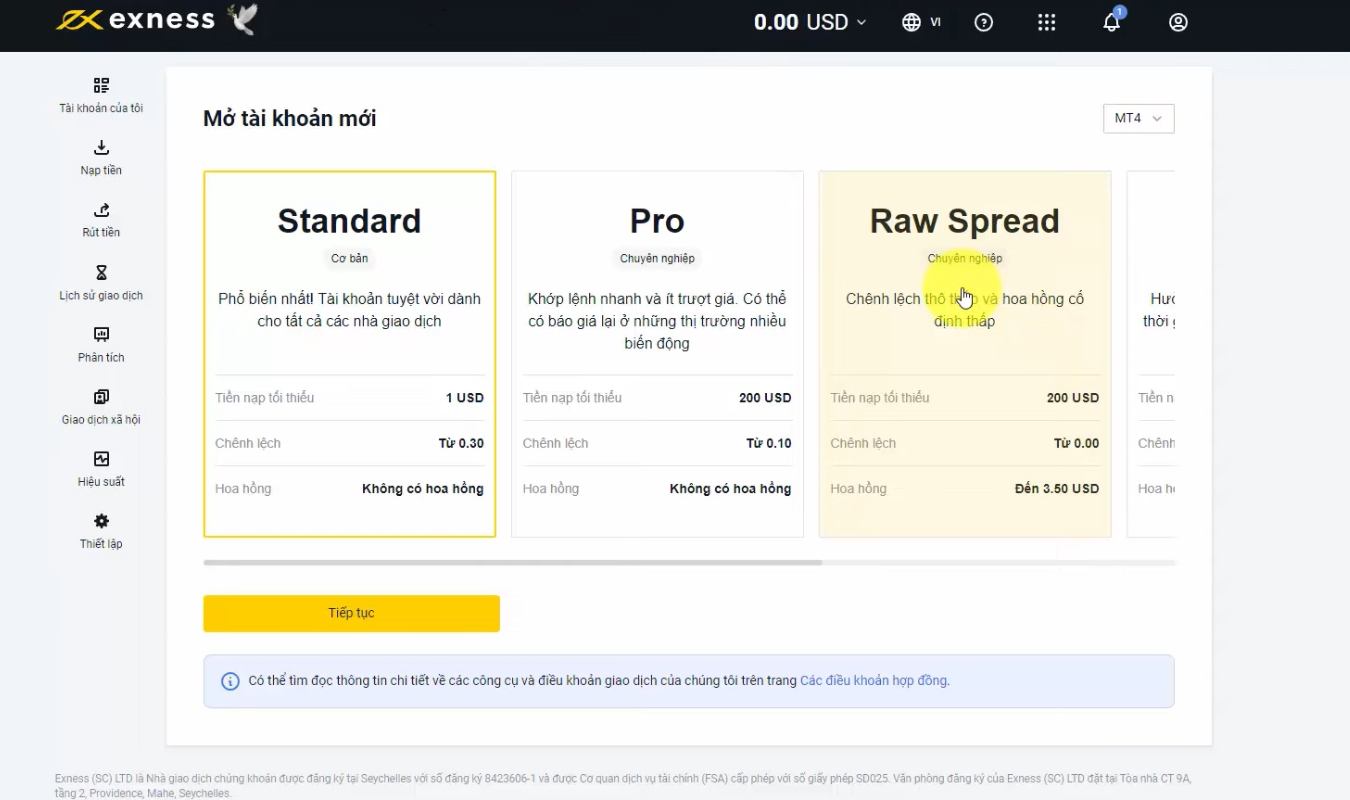This screenshot has height=800, width=1350.
Task: Open the notifications bell icon
Action: 1111,22
